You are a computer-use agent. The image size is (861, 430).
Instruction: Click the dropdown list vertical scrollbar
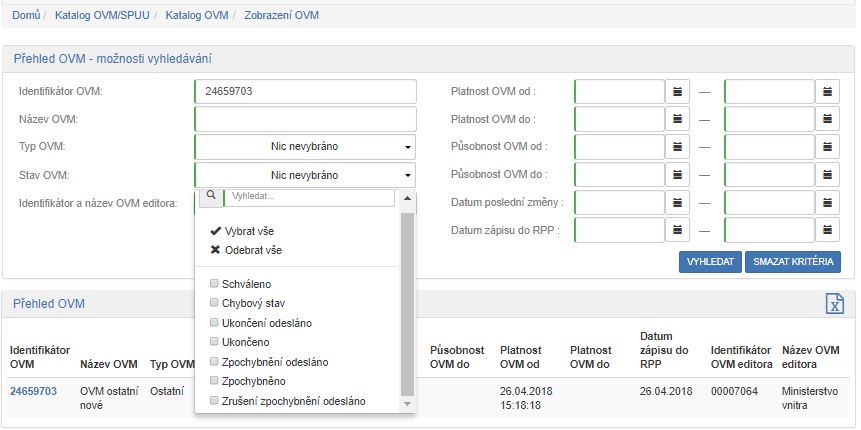tap(407, 300)
